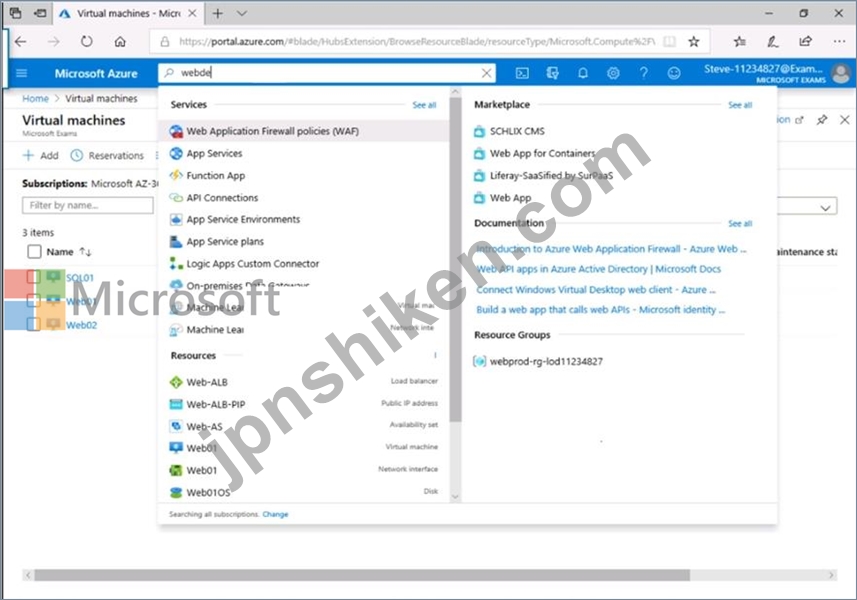Click Home in the breadcrumb
The image size is (857, 600).
(36, 98)
